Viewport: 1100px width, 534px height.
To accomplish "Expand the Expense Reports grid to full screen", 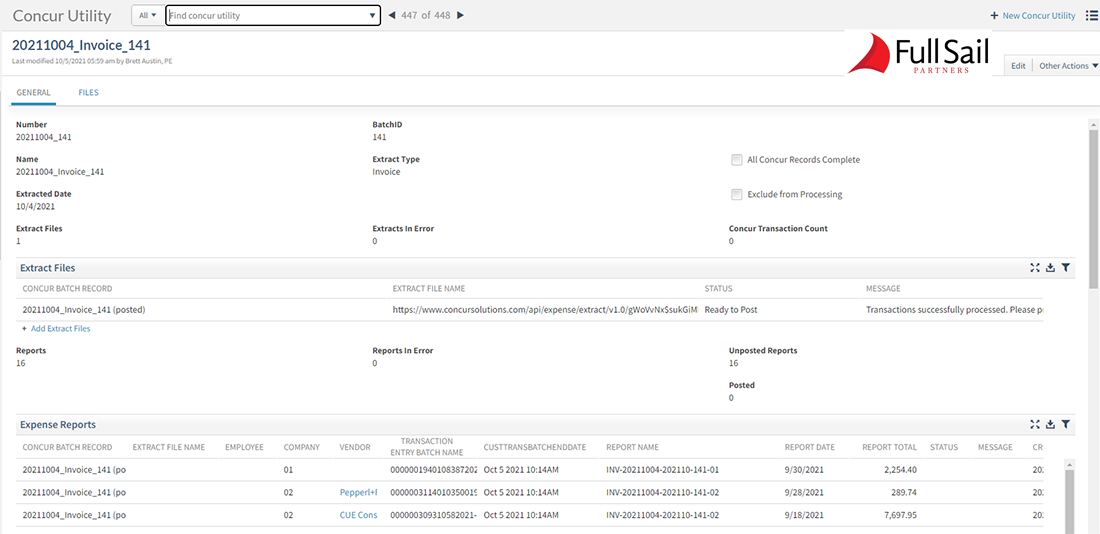I will click(x=1035, y=424).
